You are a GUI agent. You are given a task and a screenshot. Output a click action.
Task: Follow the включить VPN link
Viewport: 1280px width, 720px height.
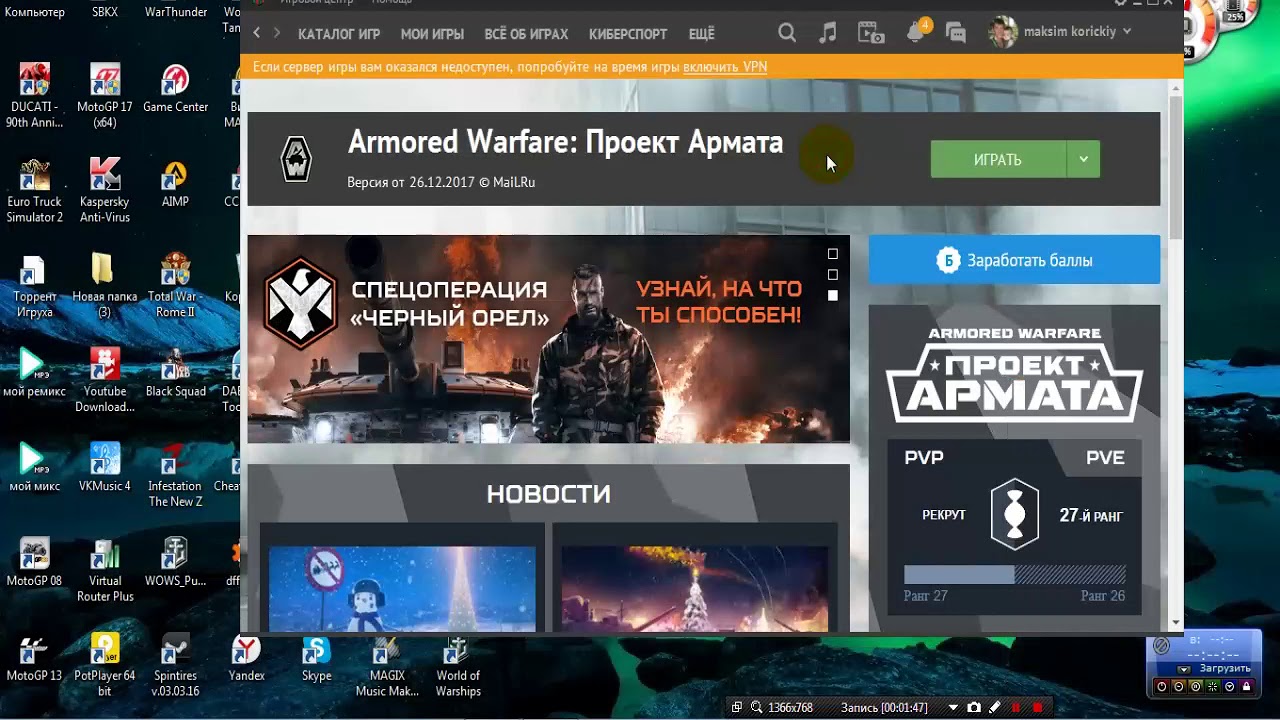725,67
